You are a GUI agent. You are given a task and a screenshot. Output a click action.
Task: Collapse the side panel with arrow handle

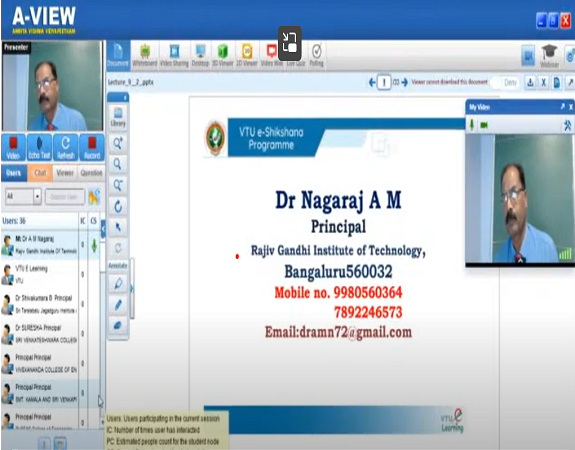(103, 229)
